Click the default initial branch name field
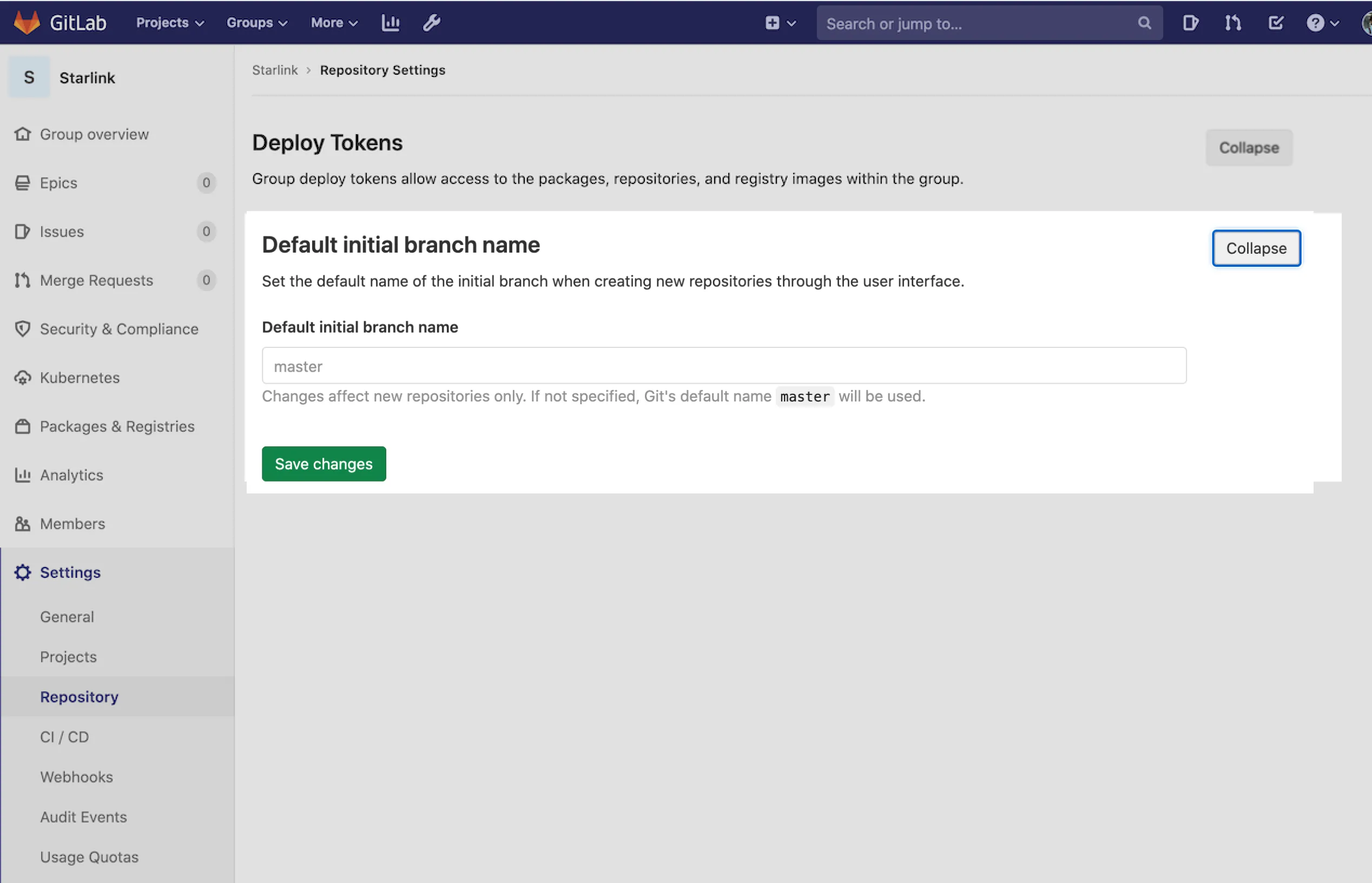This screenshot has height=883, width=1372. tap(723, 365)
